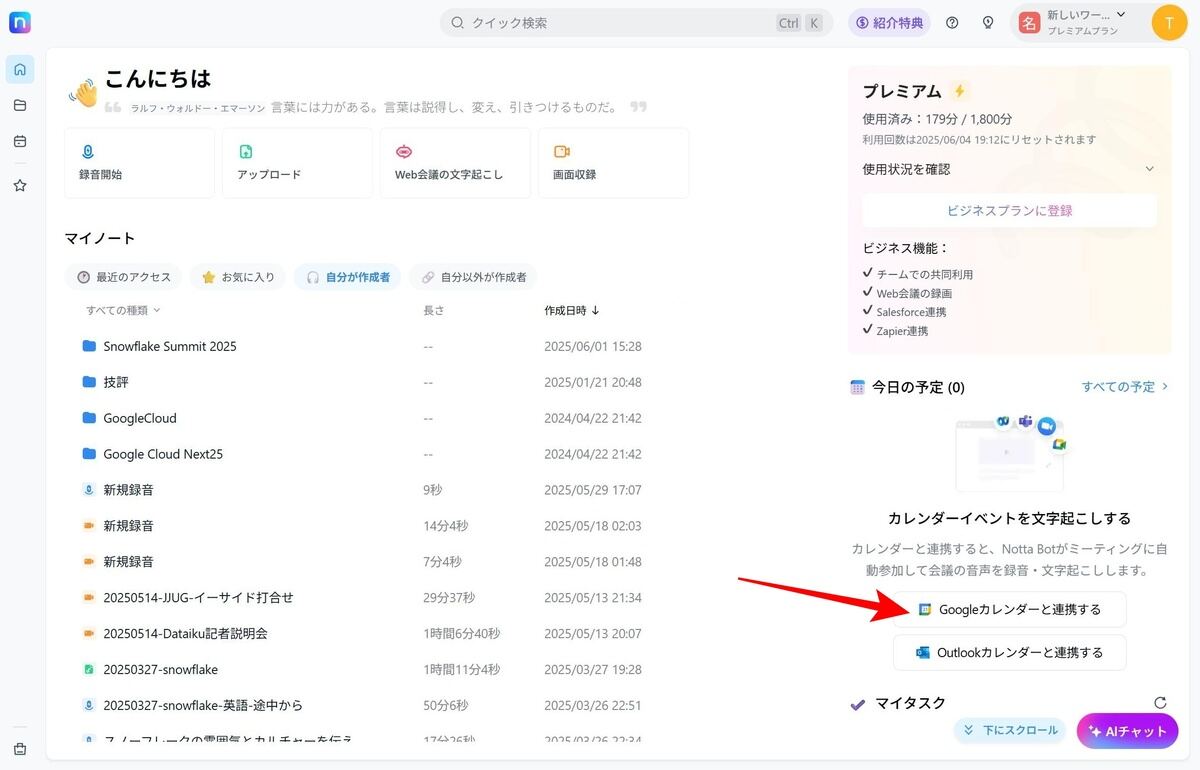The height and width of the screenshot is (770, 1200).
Task: Click the 長さ column header
Action: coord(433,310)
